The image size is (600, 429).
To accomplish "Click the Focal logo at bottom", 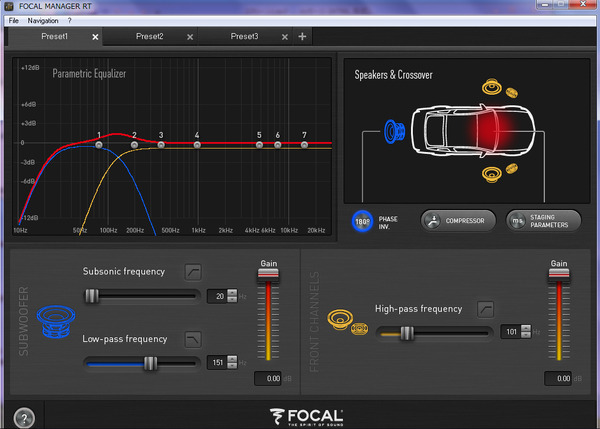I will [306, 417].
